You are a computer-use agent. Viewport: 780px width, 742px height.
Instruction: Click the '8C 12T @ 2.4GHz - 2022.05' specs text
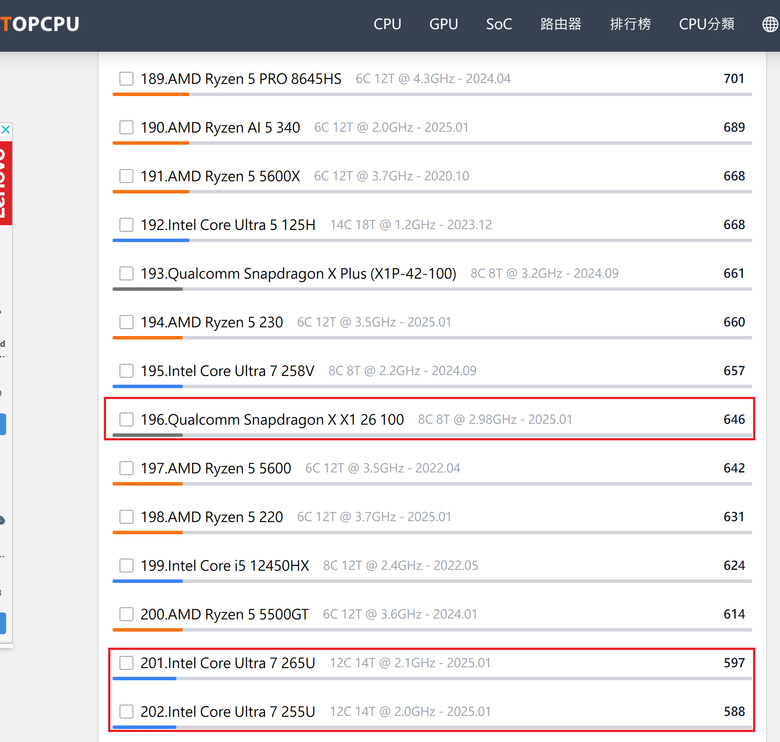coord(400,565)
